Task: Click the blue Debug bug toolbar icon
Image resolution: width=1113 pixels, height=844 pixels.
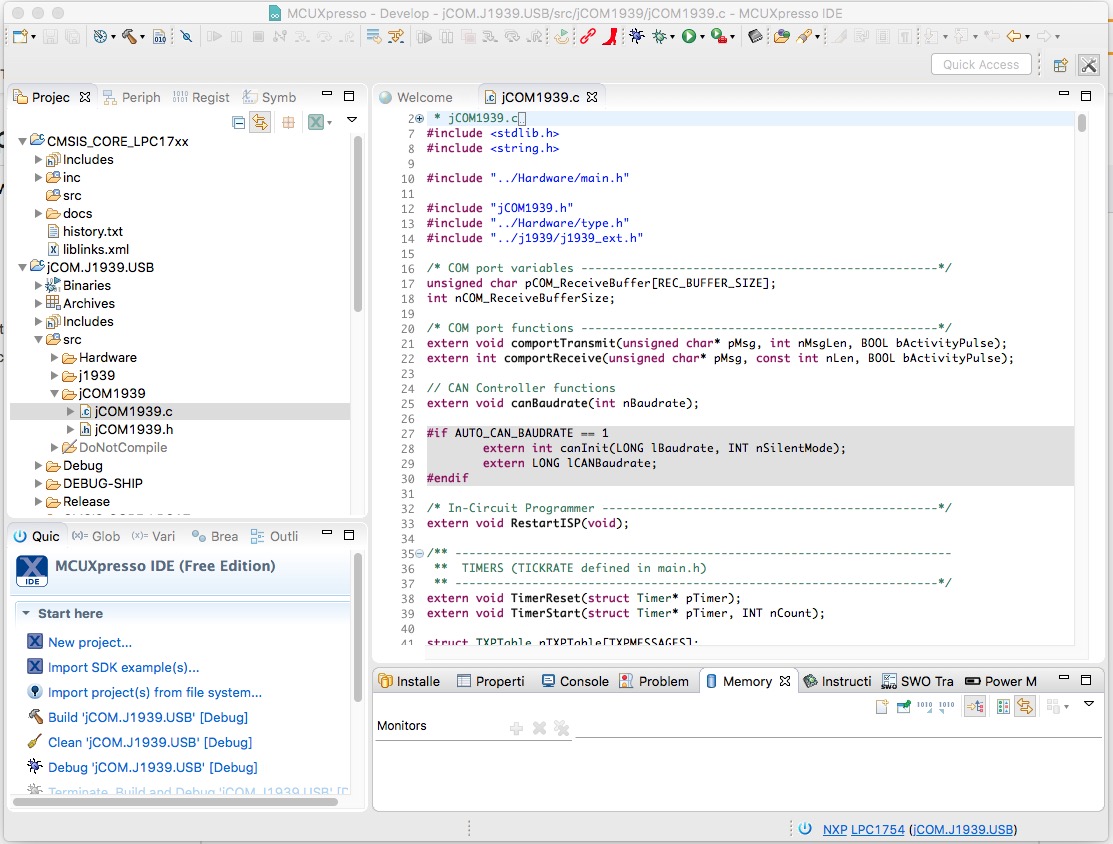Action: click(x=637, y=37)
